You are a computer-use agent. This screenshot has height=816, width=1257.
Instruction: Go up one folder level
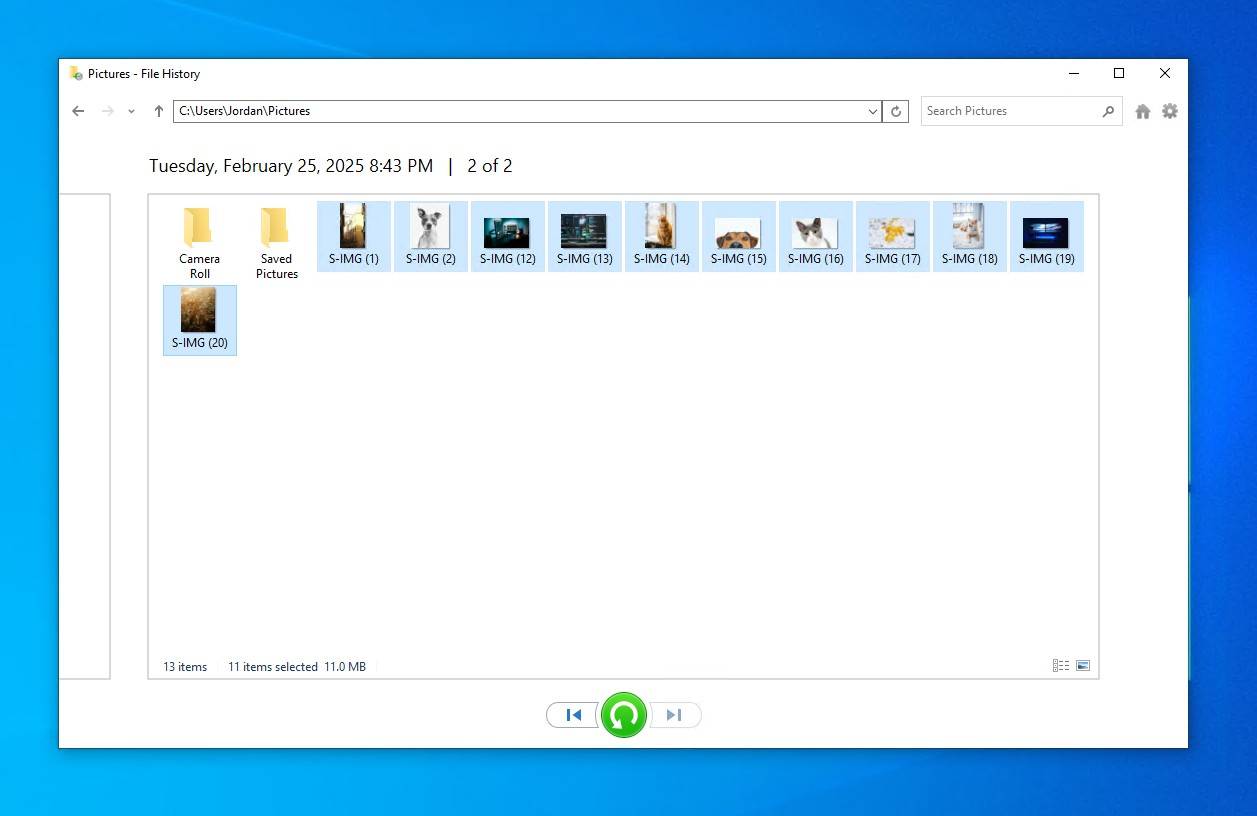coord(158,111)
